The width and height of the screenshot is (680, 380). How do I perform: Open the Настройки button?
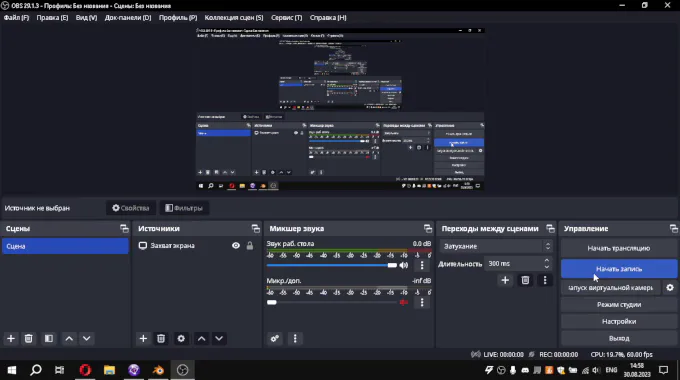[x=619, y=321]
